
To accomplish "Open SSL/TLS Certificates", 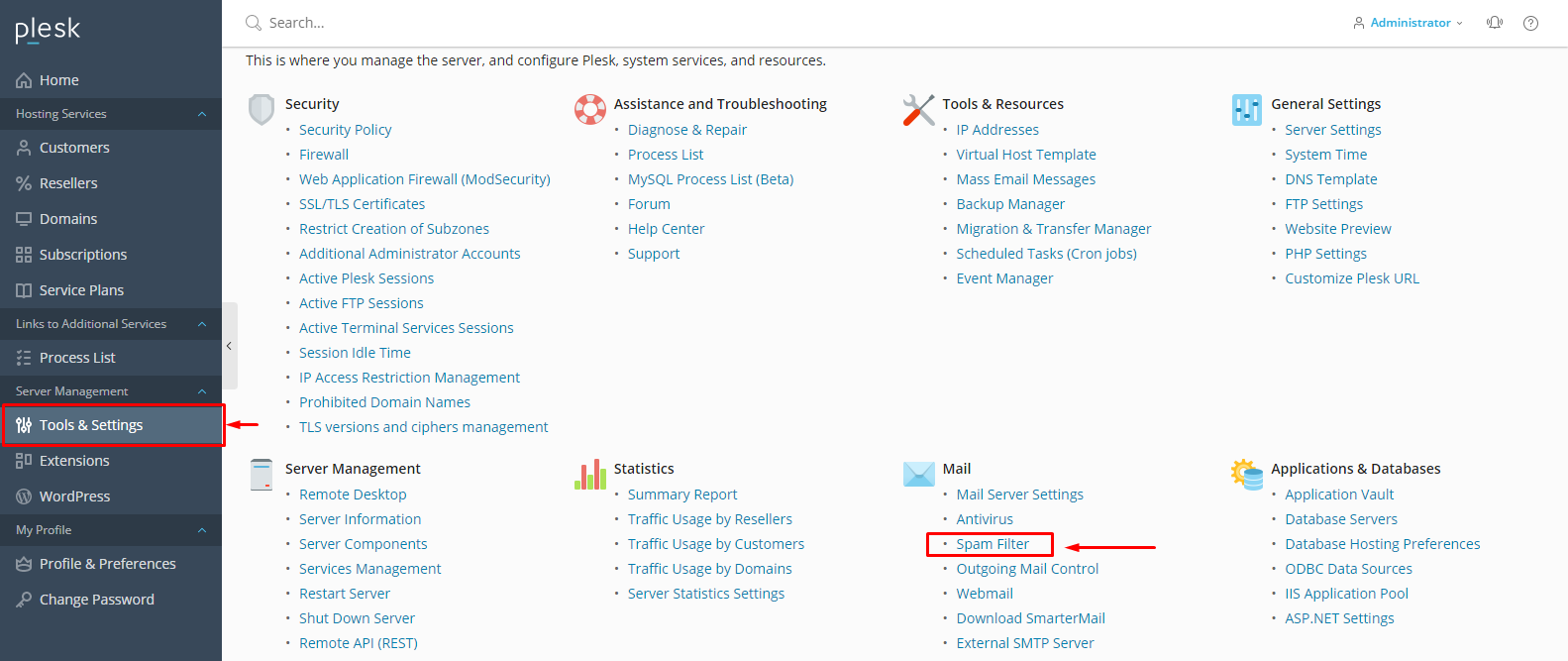I will point(362,204).
